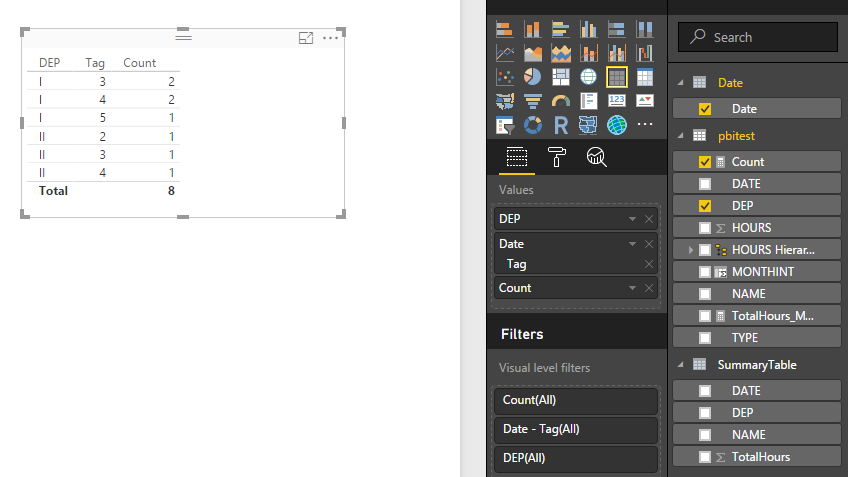Screen dimensions: 848x477
Task: Check the HOURS Hierarchy checkbox
Action: point(705,250)
